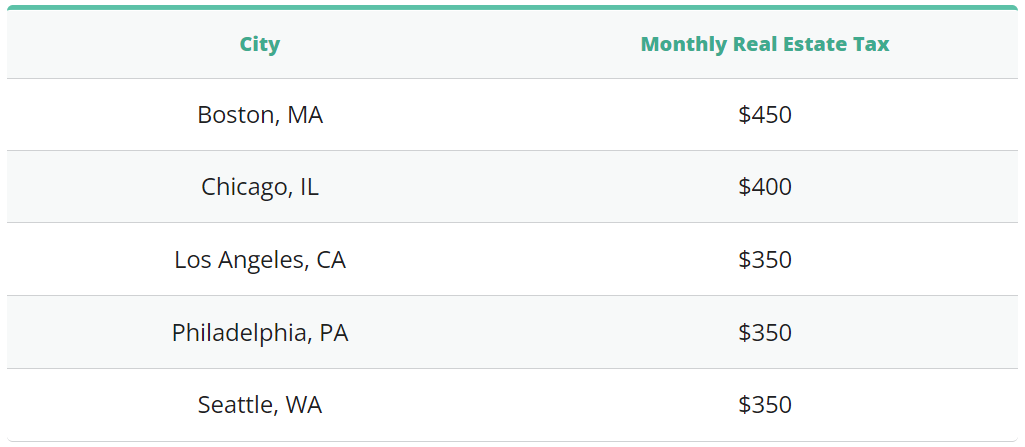Image resolution: width=1025 pixels, height=447 pixels.
Task: Select the $350 value for Philadelphia
Action: tap(765, 332)
